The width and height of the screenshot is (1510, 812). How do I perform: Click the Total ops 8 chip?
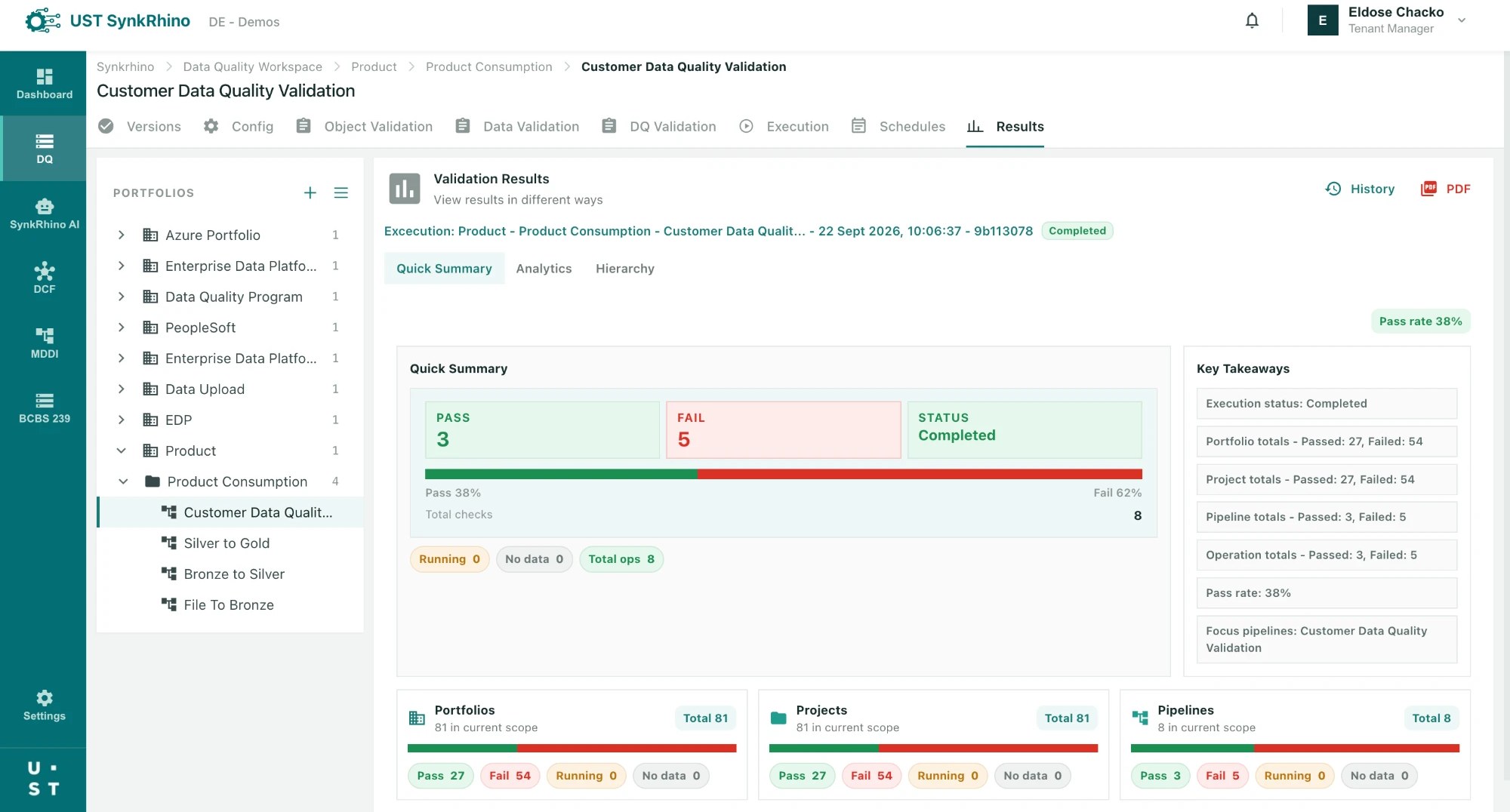(x=621, y=559)
